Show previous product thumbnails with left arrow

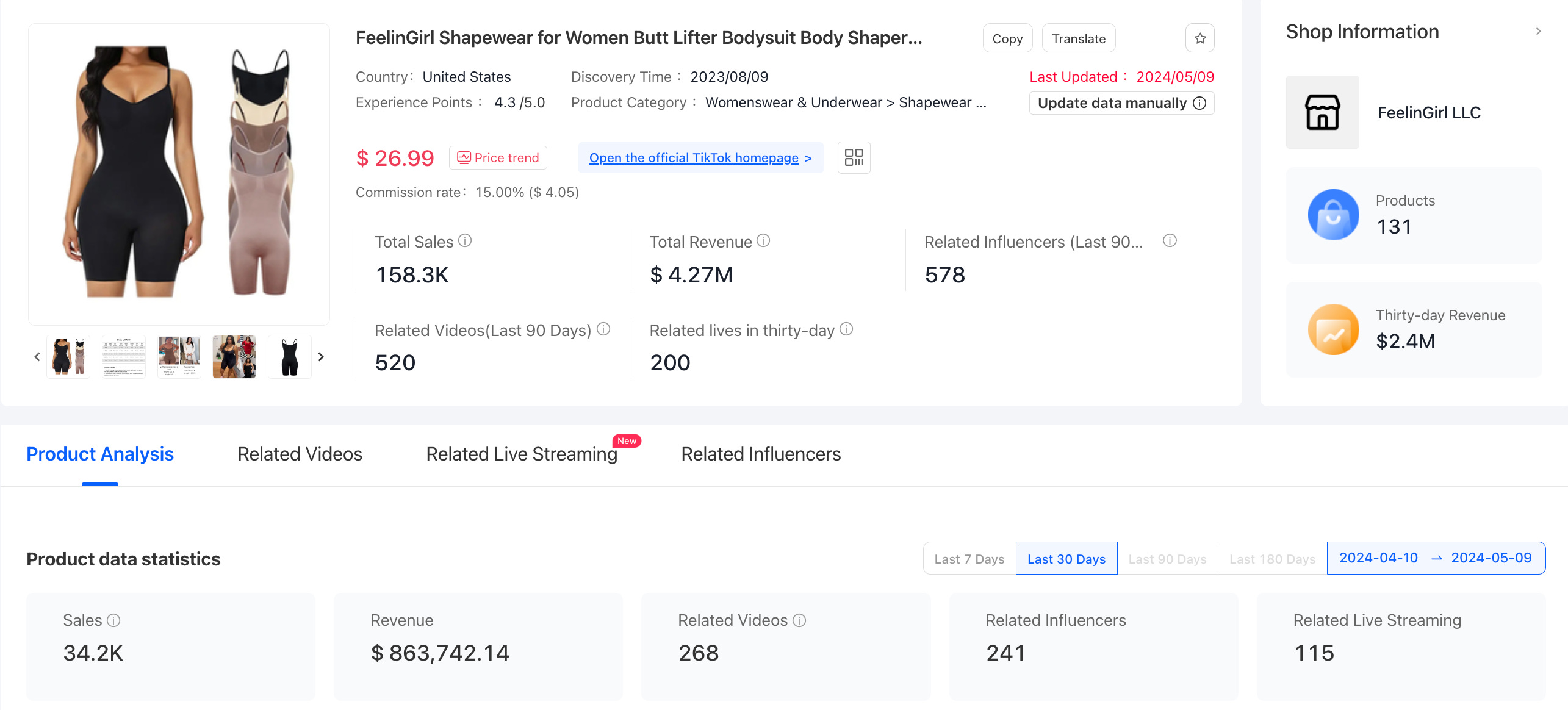(37, 357)
